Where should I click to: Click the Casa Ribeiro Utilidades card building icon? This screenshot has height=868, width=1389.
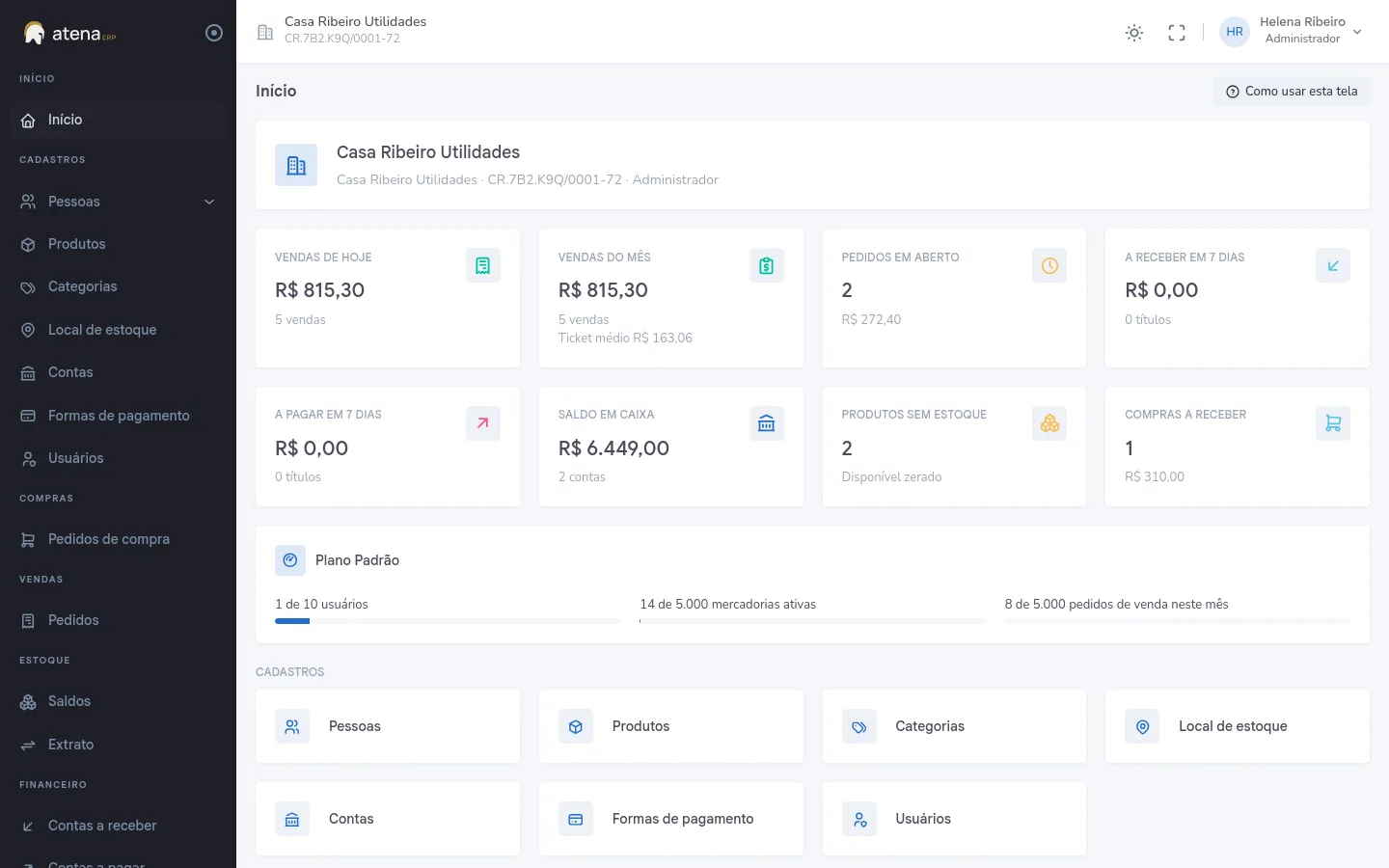[x=296, y=165]
